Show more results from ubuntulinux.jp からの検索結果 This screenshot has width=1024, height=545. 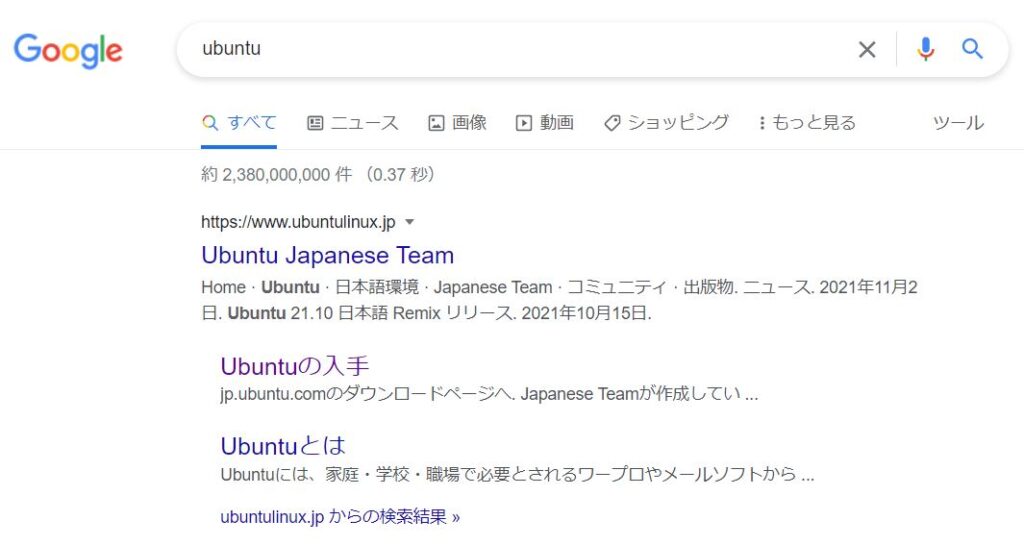point(340,517)
